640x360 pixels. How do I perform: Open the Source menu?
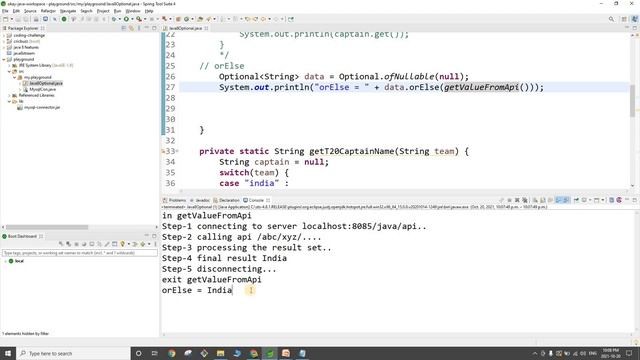coord(30,11)
